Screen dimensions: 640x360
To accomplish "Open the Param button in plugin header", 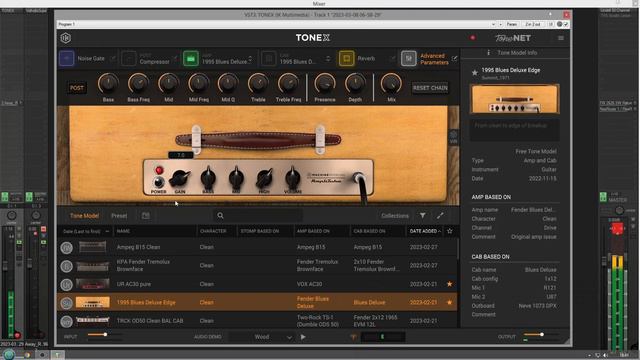I will click(512, 24).
